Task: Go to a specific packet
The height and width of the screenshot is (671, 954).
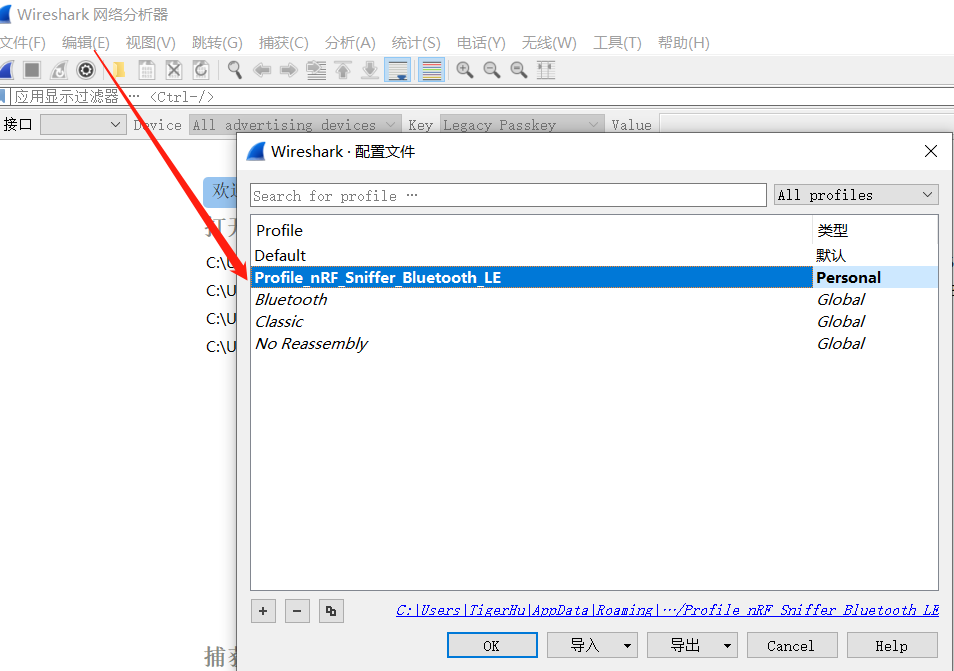Action: [316, 70]
